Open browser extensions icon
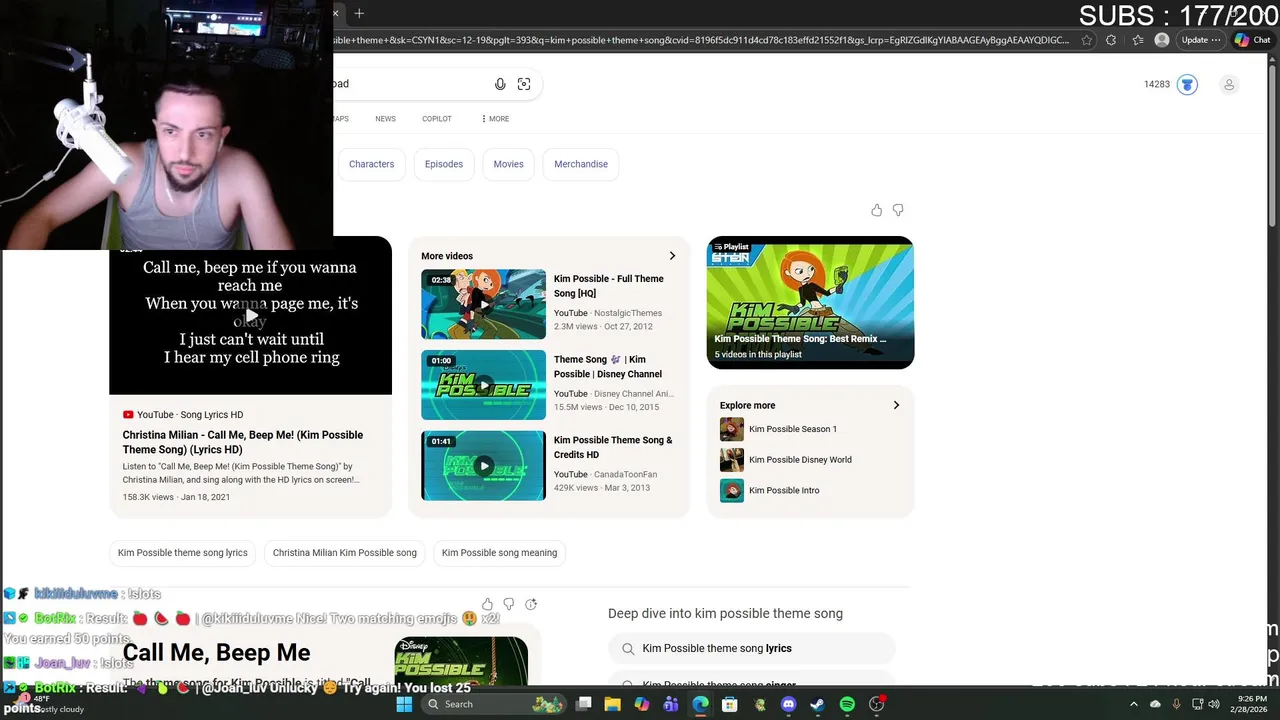 pos(1111,40)
